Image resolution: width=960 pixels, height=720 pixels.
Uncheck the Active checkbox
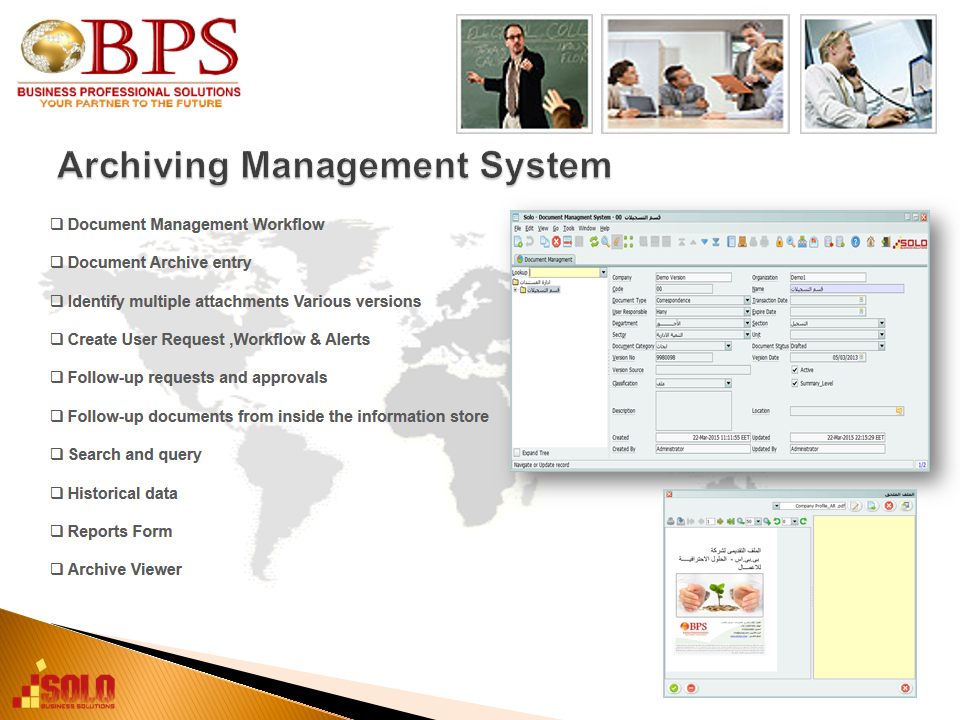pos(794,370)
